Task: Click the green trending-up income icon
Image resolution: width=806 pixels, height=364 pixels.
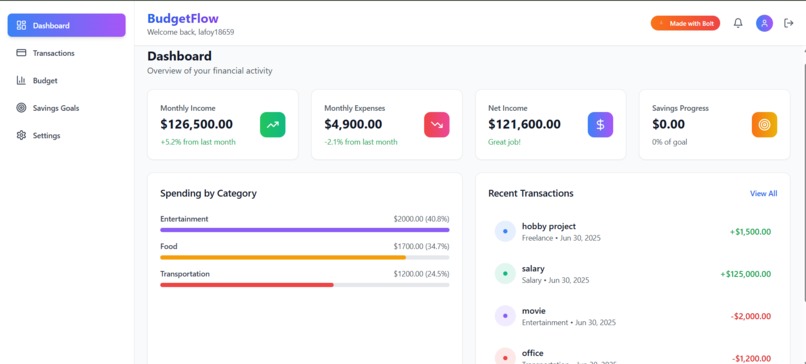Action: coord(272,124)
